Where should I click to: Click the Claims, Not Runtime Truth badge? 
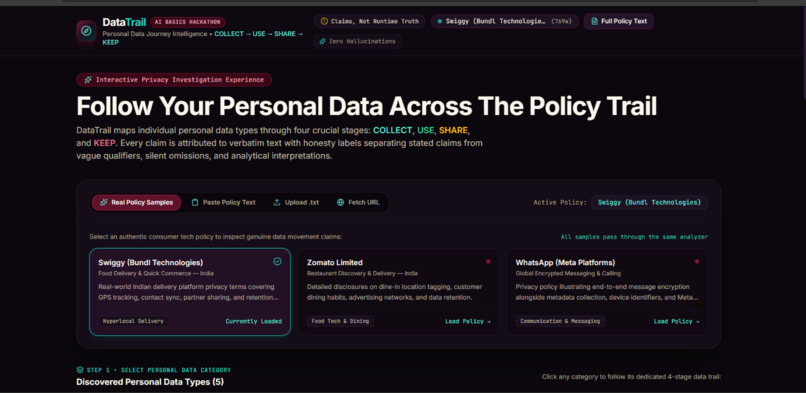point(370,21)
